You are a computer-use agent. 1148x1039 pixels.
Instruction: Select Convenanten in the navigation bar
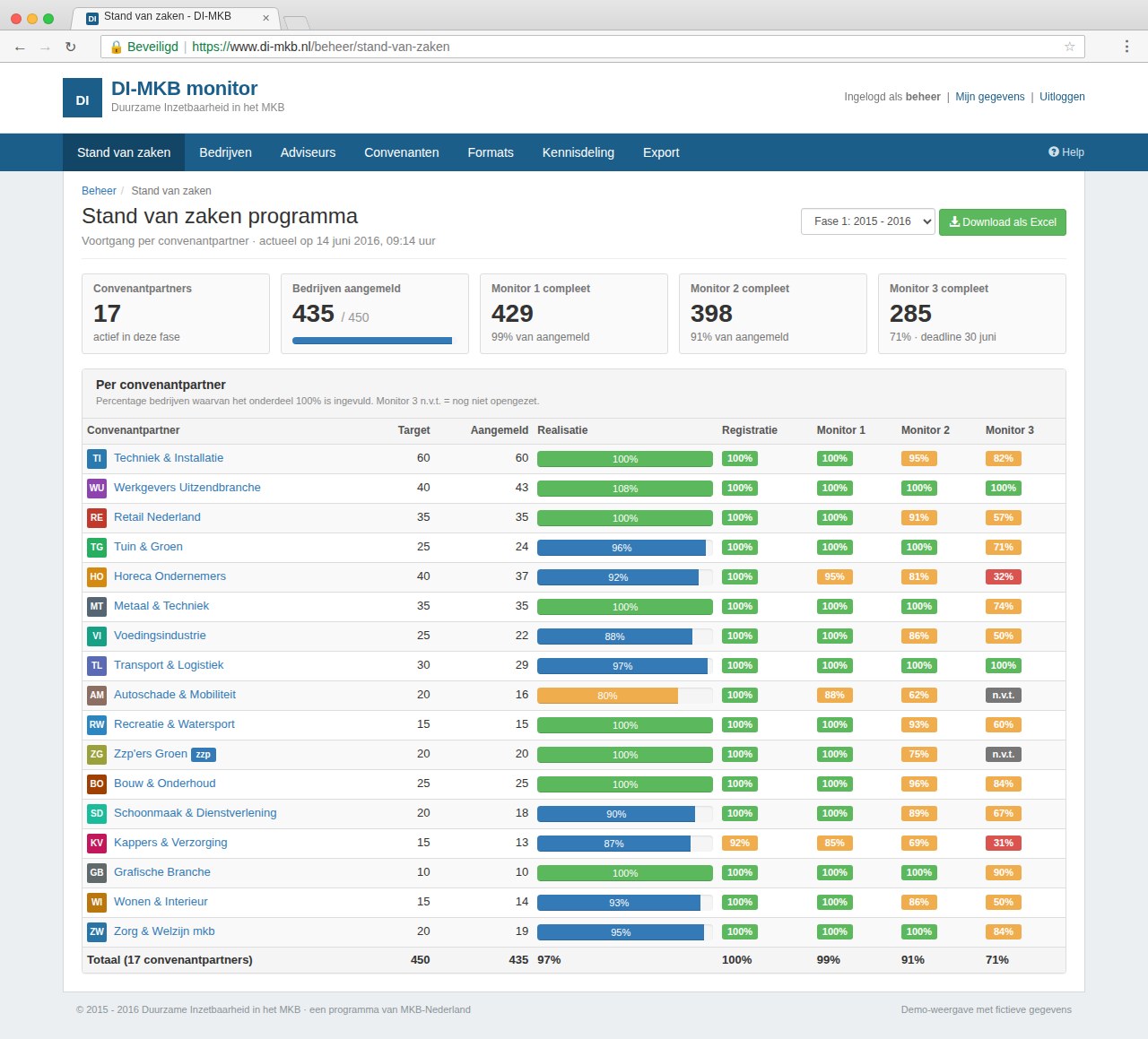[402, 152]
